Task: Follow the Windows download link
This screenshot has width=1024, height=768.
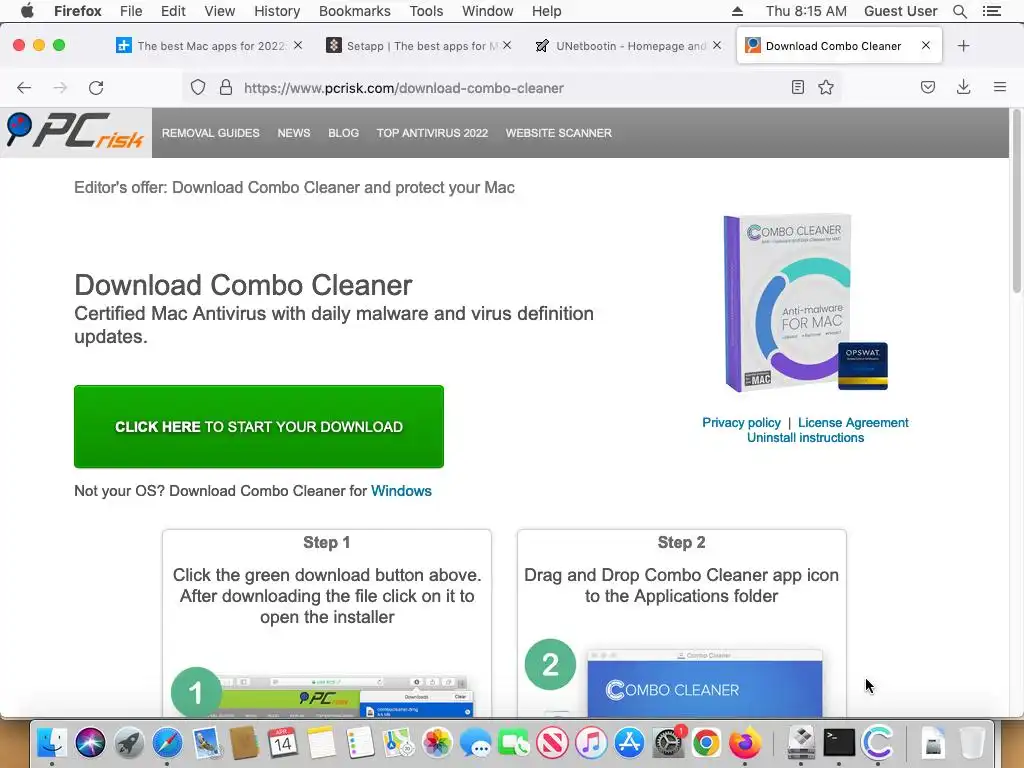Action: [401, 490]
